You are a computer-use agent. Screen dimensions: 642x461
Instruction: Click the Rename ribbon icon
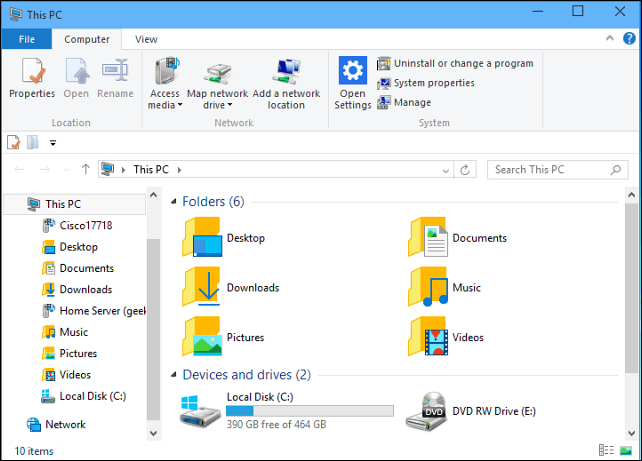tap(115, 71)
